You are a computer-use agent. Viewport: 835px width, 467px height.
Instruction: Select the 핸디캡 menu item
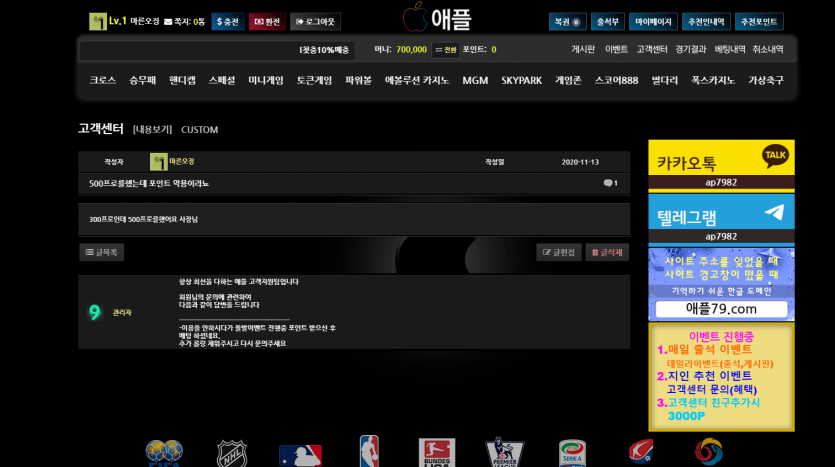(182, 80)
